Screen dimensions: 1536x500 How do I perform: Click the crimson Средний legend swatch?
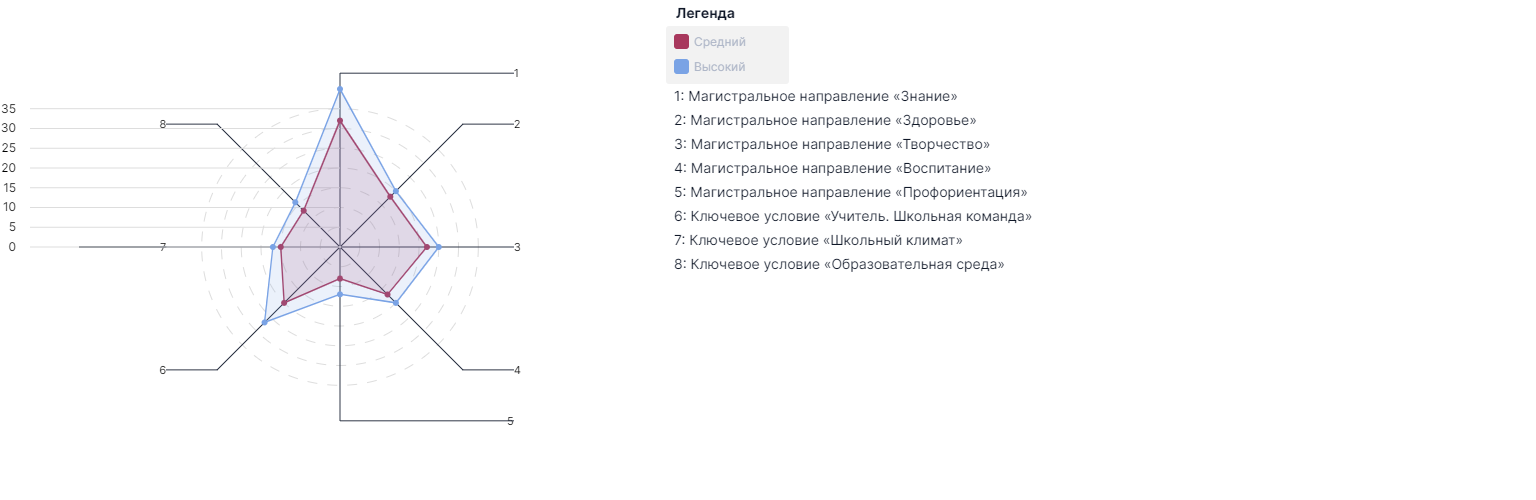pyautogui.click(x=681, y=42)
